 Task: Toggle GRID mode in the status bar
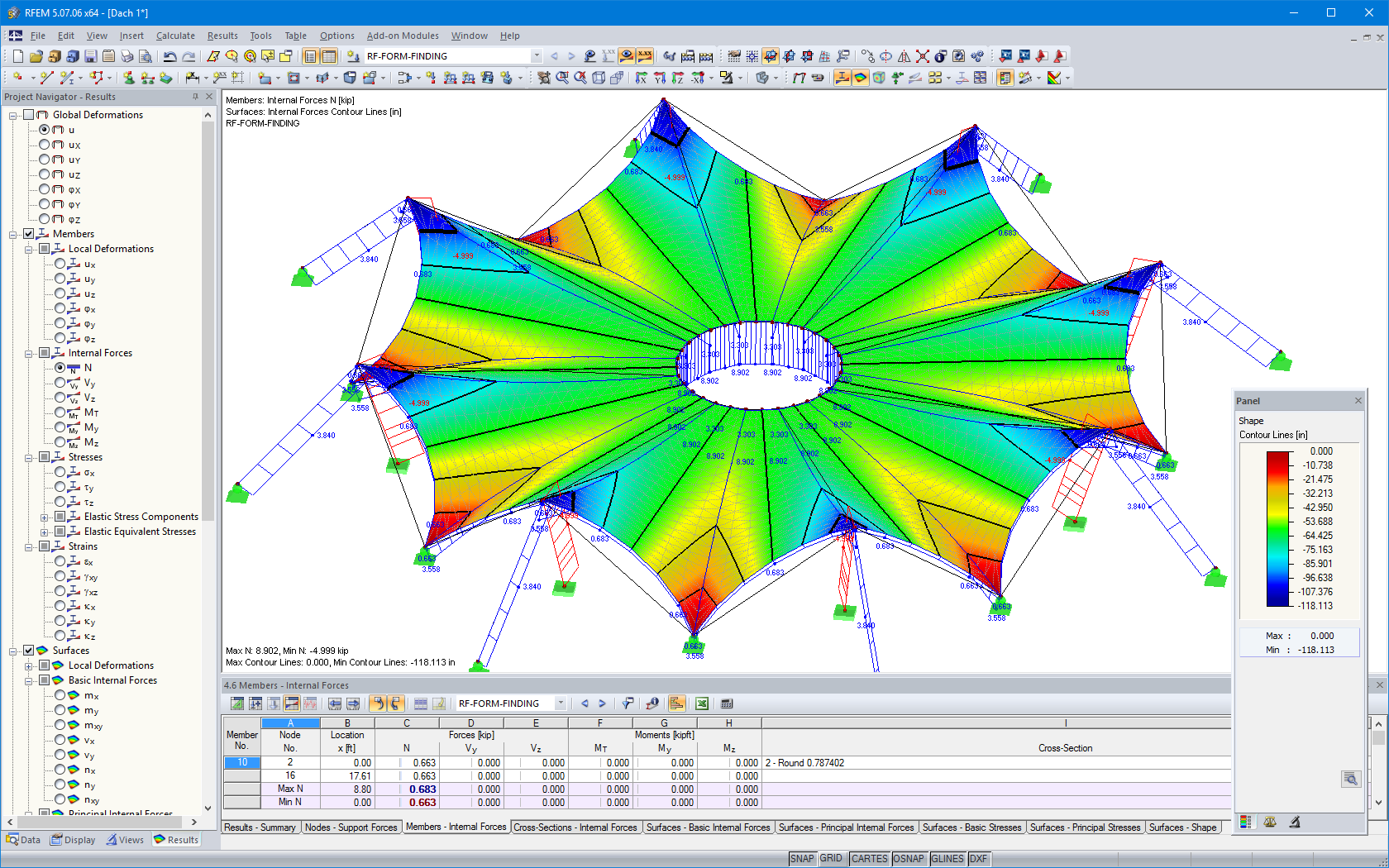(832, 858)
